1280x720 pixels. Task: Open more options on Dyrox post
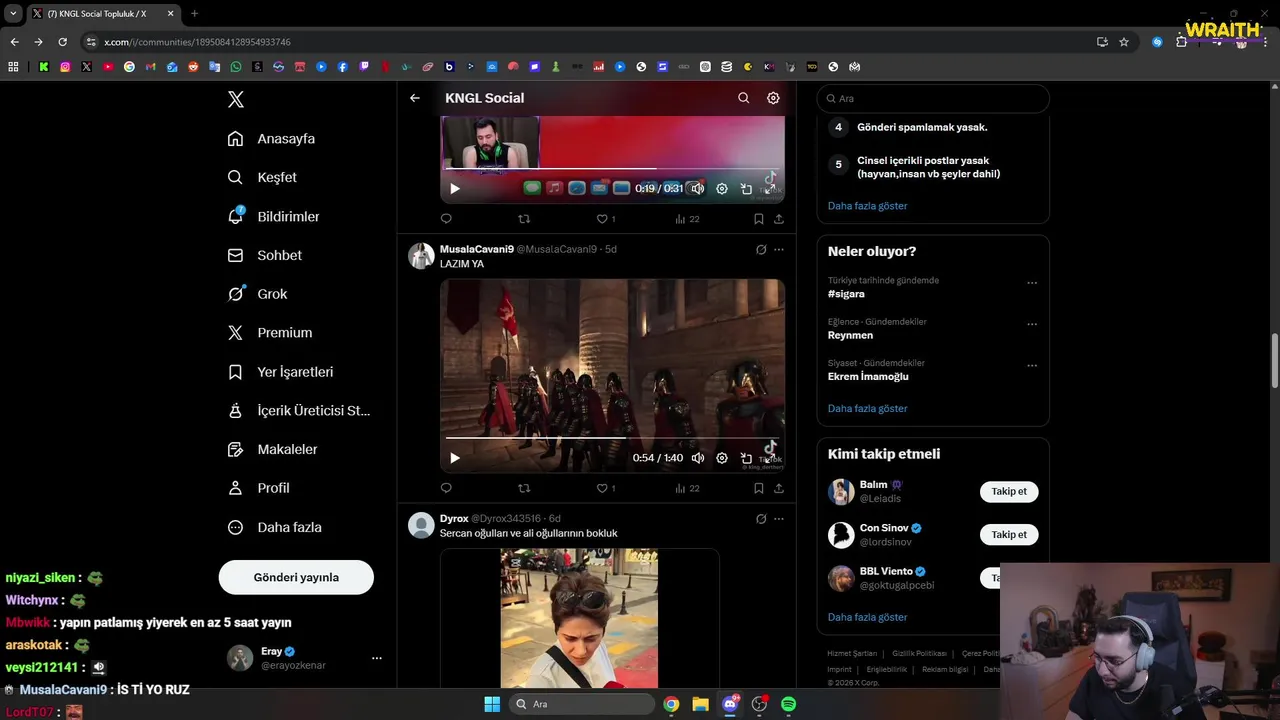(x=779, y=519)
